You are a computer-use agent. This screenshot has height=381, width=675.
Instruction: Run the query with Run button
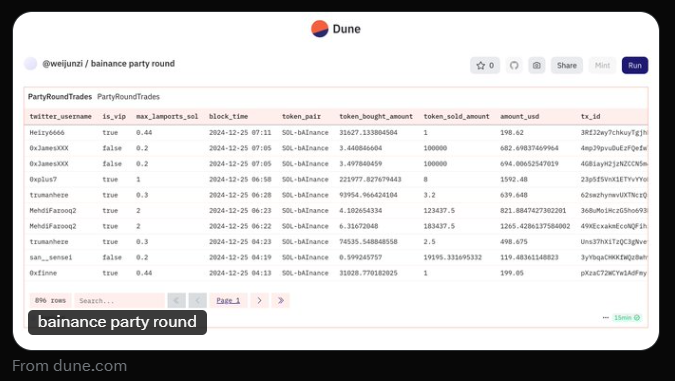[635, 65]
